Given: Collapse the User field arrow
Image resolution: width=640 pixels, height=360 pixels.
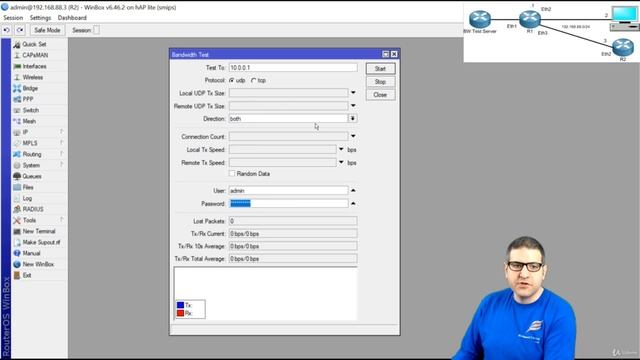Looking at the screenshot, I should click(x=353, y=191).
